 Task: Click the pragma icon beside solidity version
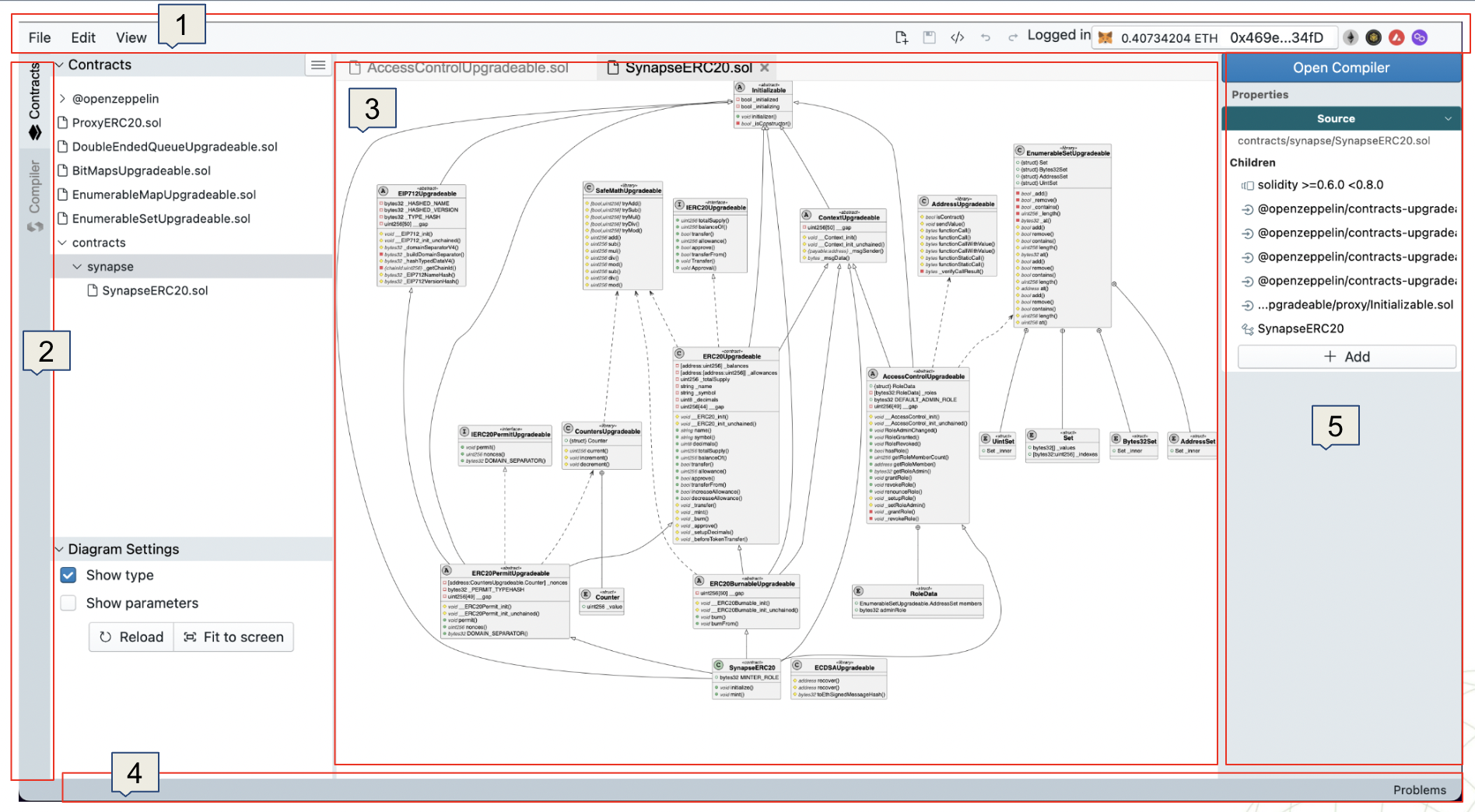click(1247, 185)
